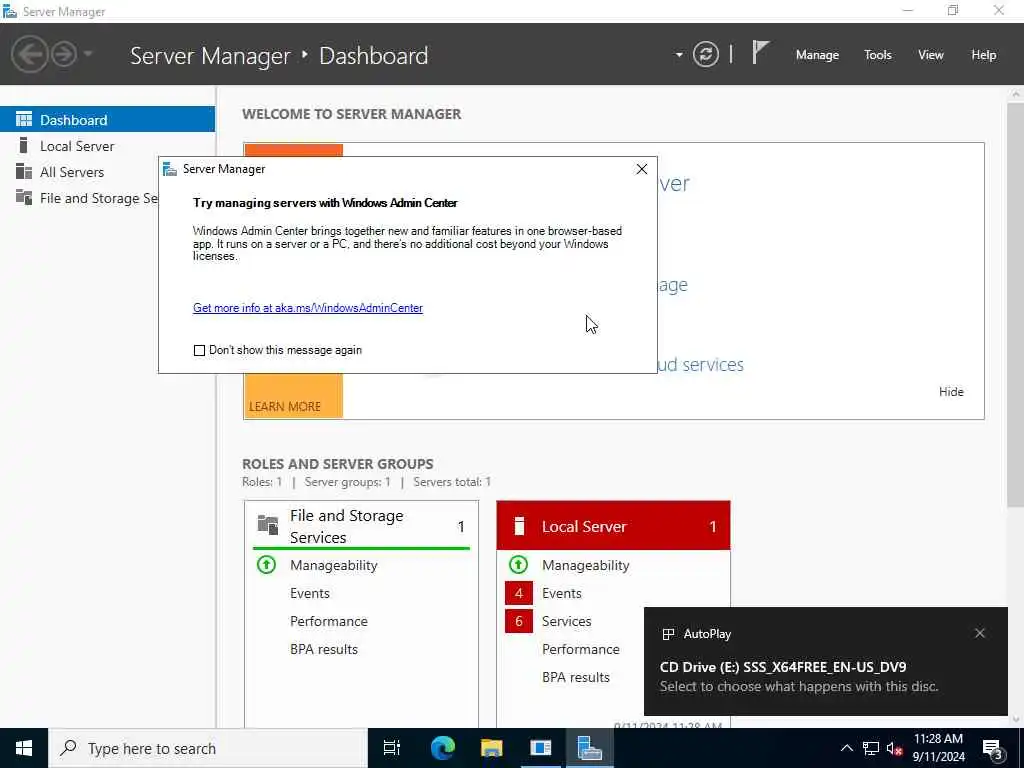Image resolution: width=1024 pixels, height=768 pixels.
Task: Dismiss the AutoPlay notification
Action: coord(980,633)
